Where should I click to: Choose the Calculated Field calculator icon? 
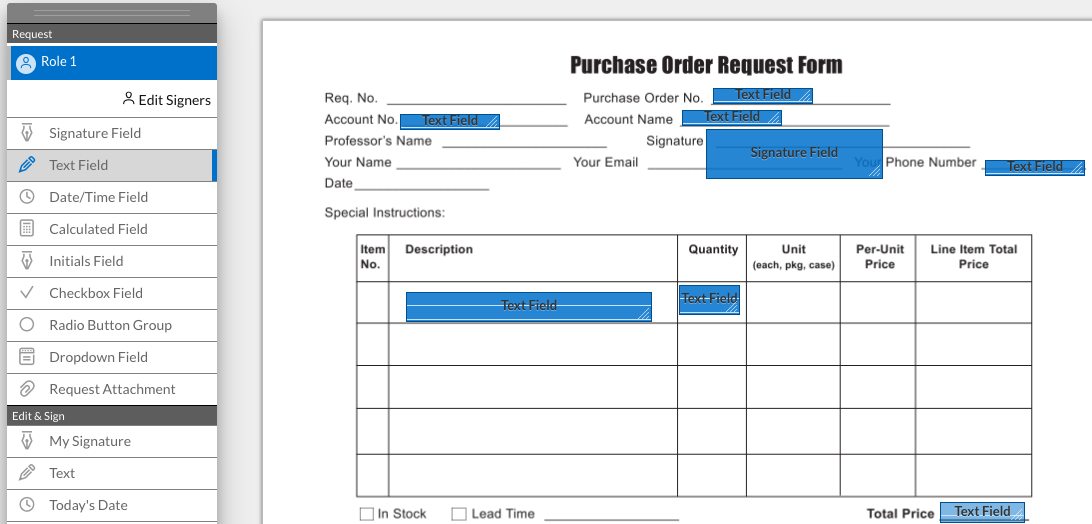[x=28, y=229]
